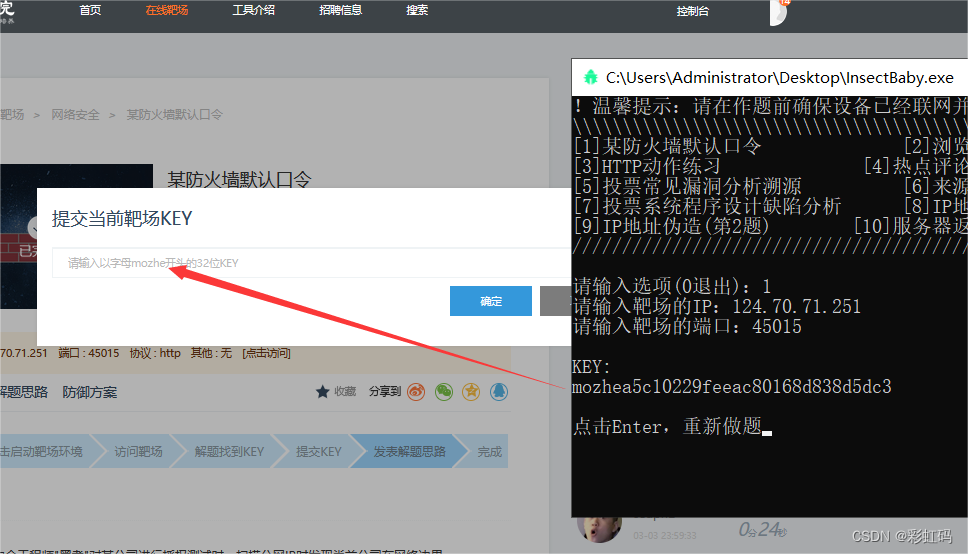The image size is (968, 554).
Task: Click the [7]投票系统程序设计缺陷分析 console option
Action: 707,206
